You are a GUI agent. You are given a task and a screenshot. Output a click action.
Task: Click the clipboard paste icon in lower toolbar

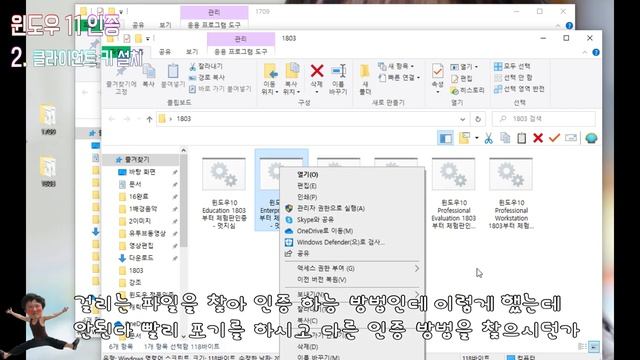pos(522,138)
